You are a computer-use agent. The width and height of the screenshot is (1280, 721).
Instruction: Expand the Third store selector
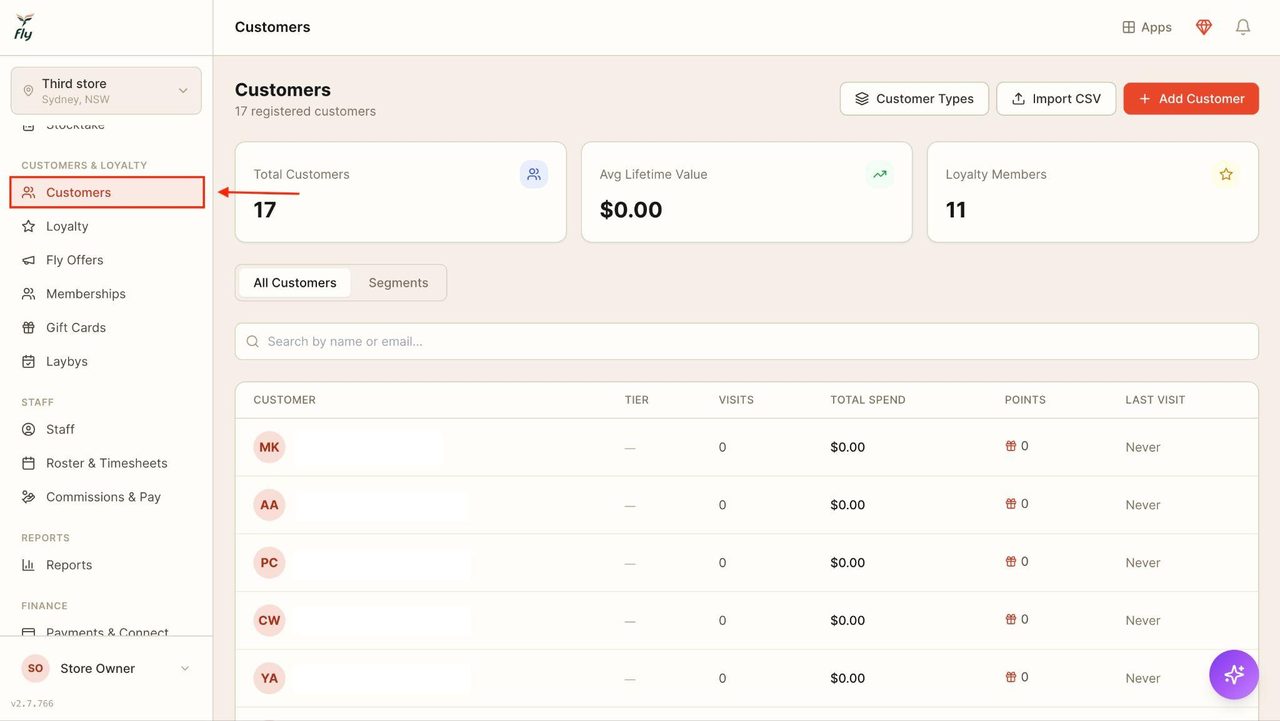(x=106, y=91)
